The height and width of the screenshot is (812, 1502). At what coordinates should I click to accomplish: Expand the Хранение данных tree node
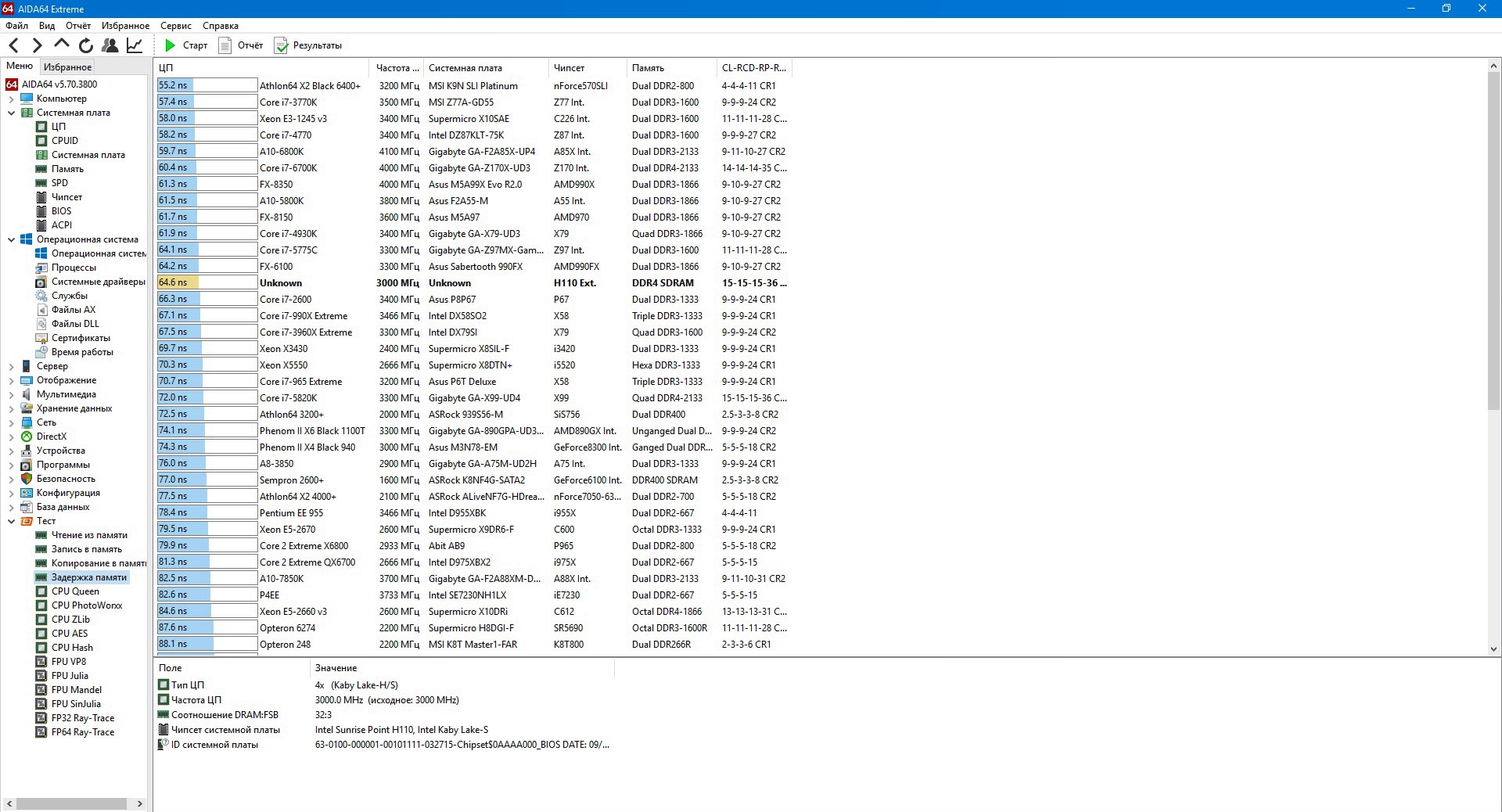click(11, 408)
